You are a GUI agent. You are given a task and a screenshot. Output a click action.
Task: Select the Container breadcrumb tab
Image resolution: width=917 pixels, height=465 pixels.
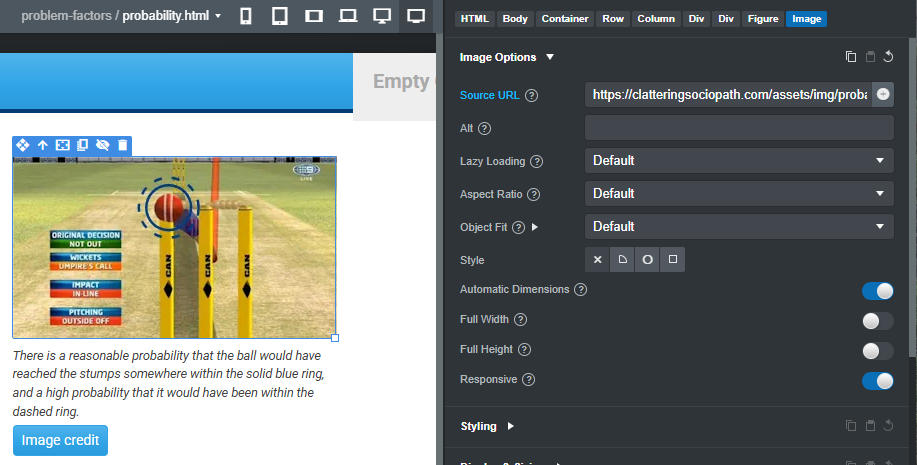pyautogui.click(x=565, y=19)
